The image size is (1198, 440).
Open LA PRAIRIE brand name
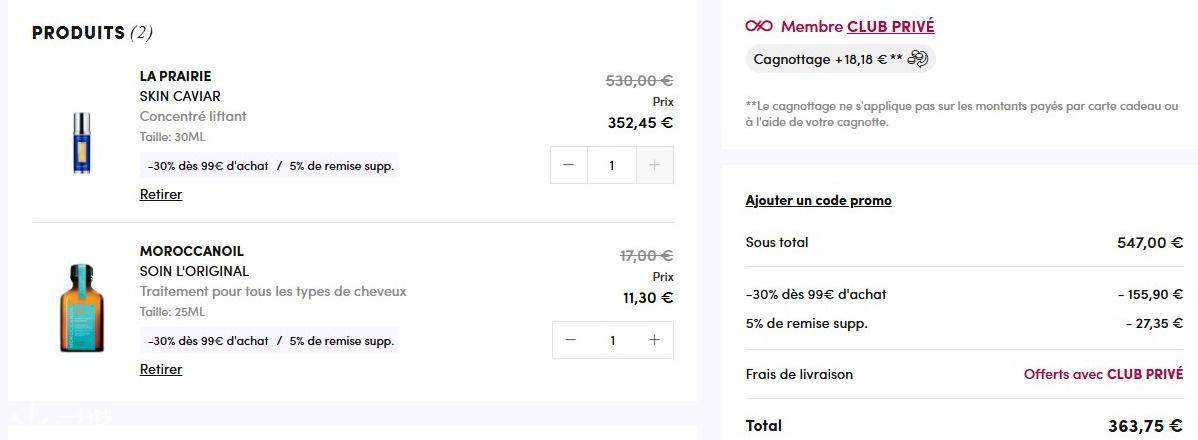pyautogui.click(x=176, y=76)
